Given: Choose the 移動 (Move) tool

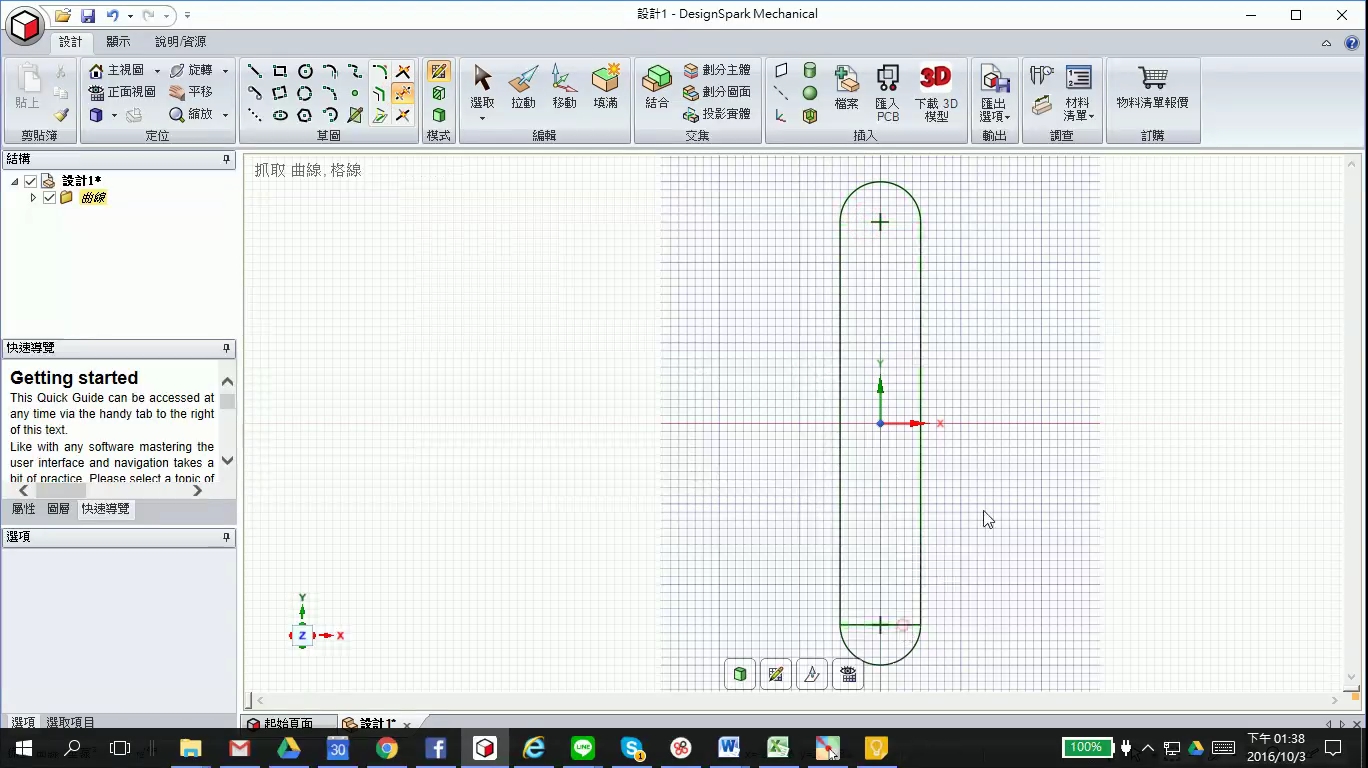Looking at the screenshot, I should coord(564,87).
